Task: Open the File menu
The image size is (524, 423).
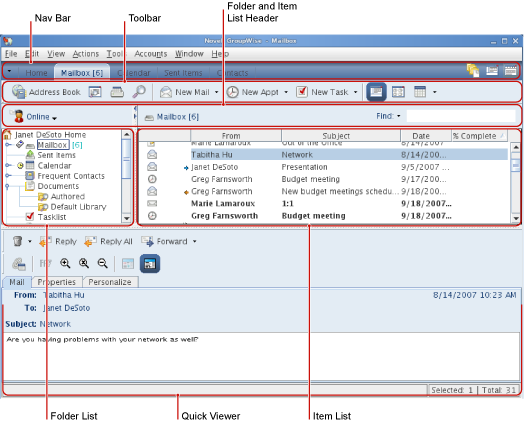Action: coord(11,54)
